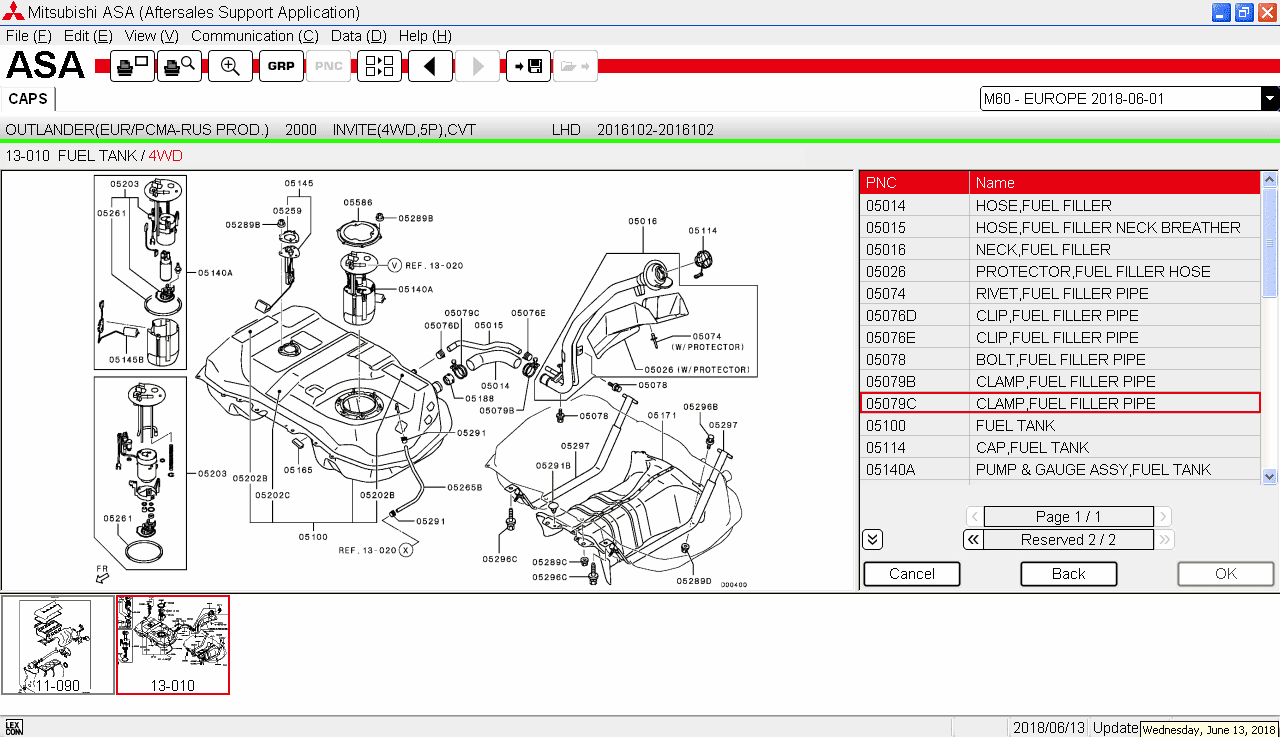Click the GRP group toolbar button
1280x737 pixels.
(281, 66)
